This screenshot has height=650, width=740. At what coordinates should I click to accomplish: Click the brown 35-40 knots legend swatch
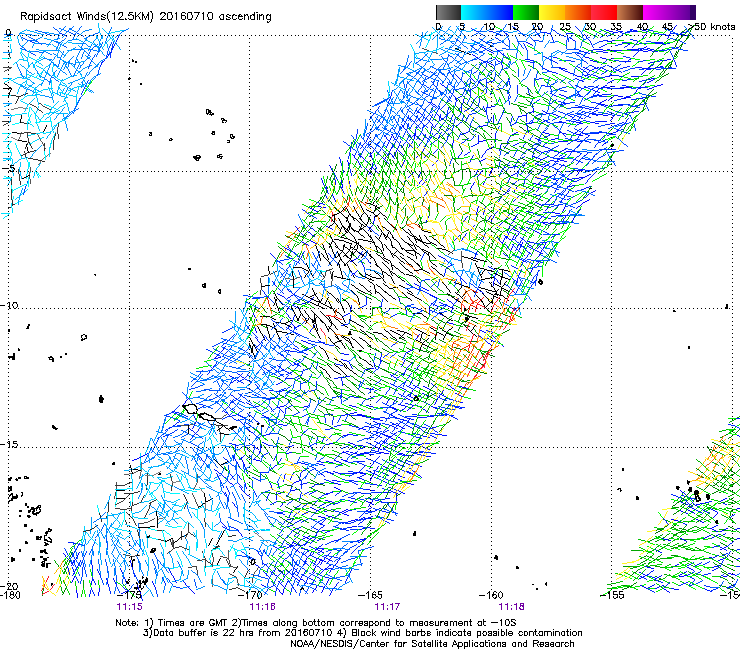630,12
